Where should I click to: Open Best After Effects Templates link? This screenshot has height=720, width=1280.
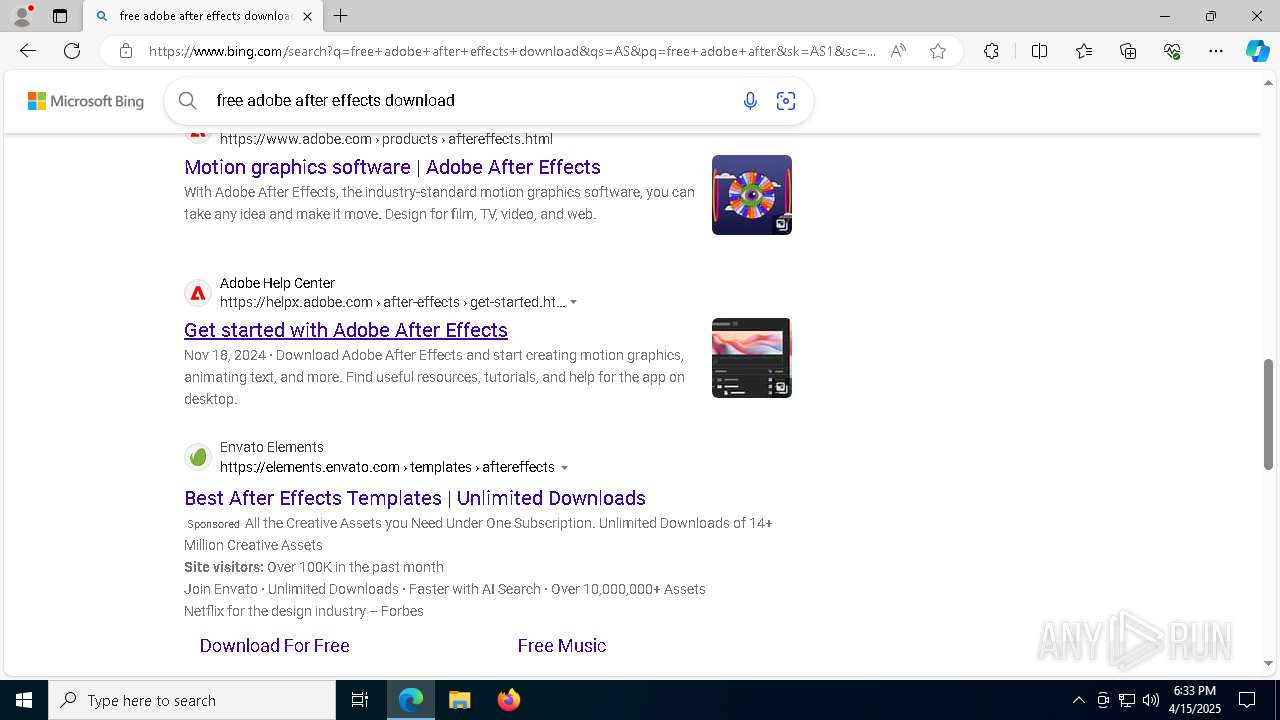click(415, 498)
